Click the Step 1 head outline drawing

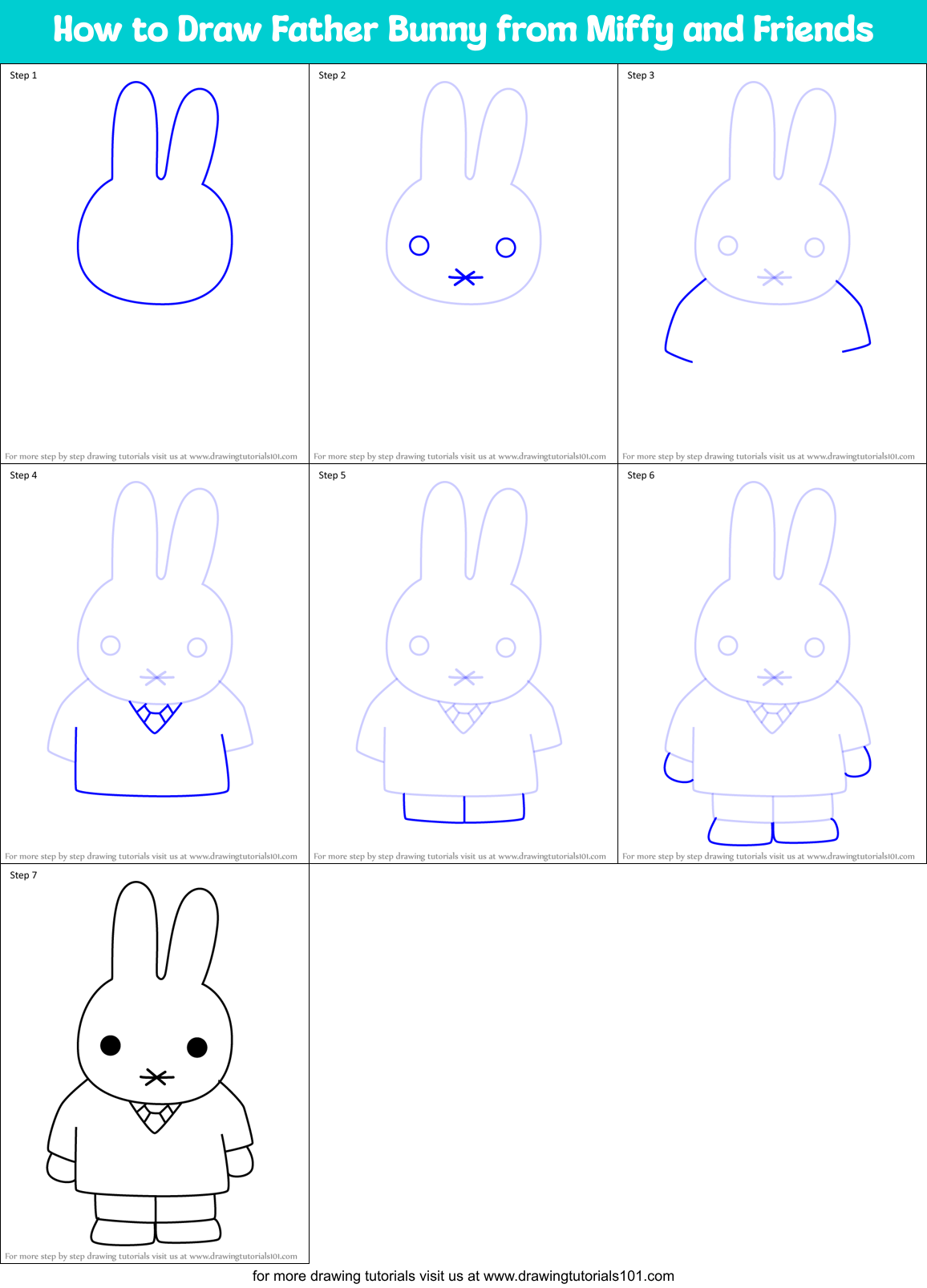(x=155, y=192)
